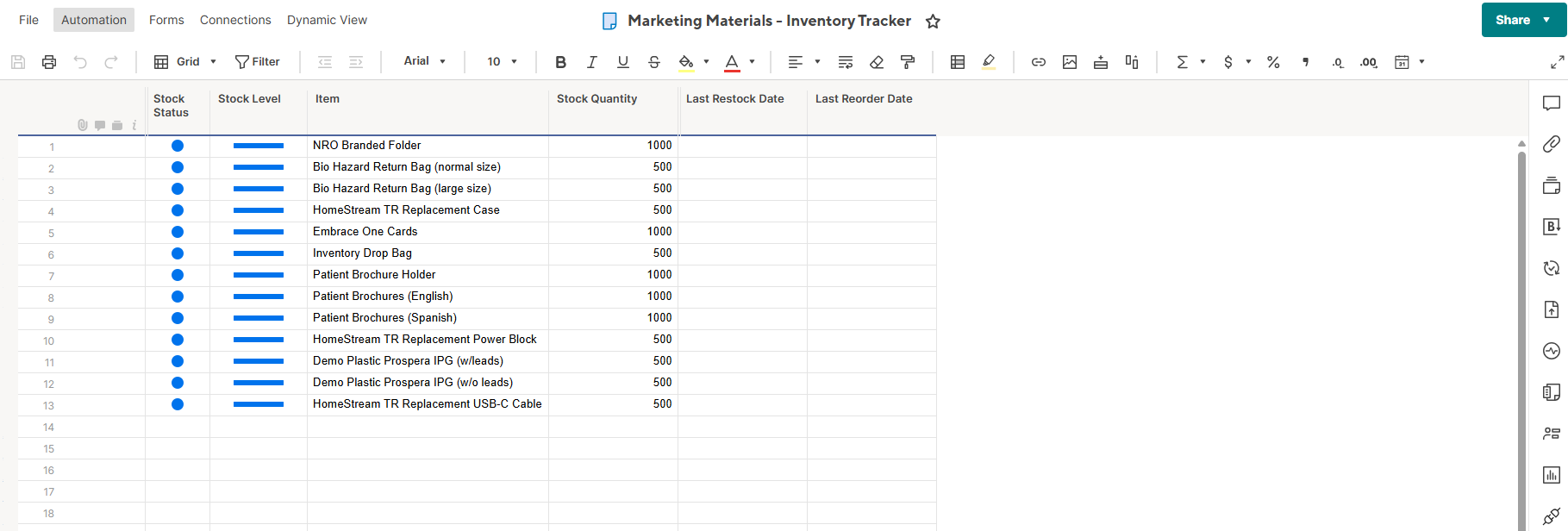Open the Arial font dropdown
The image size is (1568, 531).
[425, 62]
